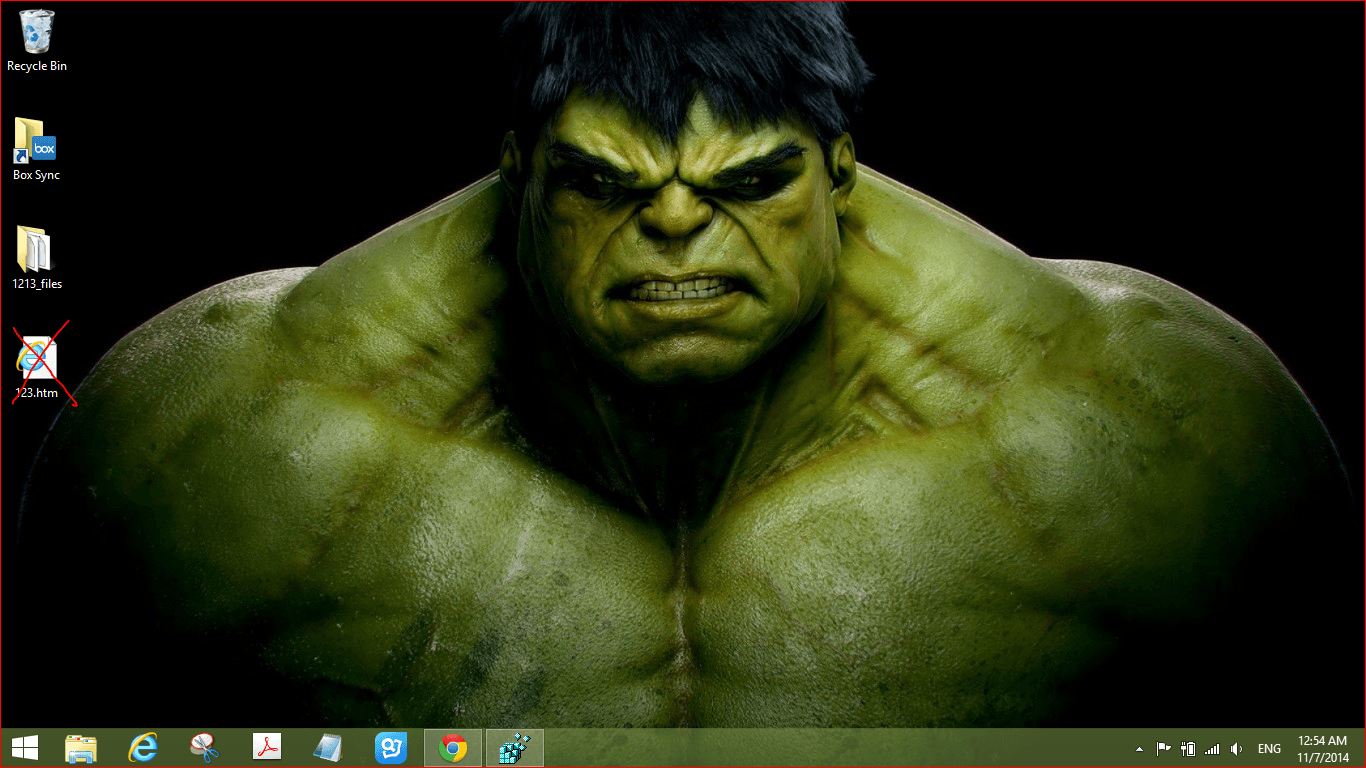This screenshot has height=768, width=1366.
Task: Open Internet Explorer from the taskbar
Action: pyautogui.click(x=143, y=747)
